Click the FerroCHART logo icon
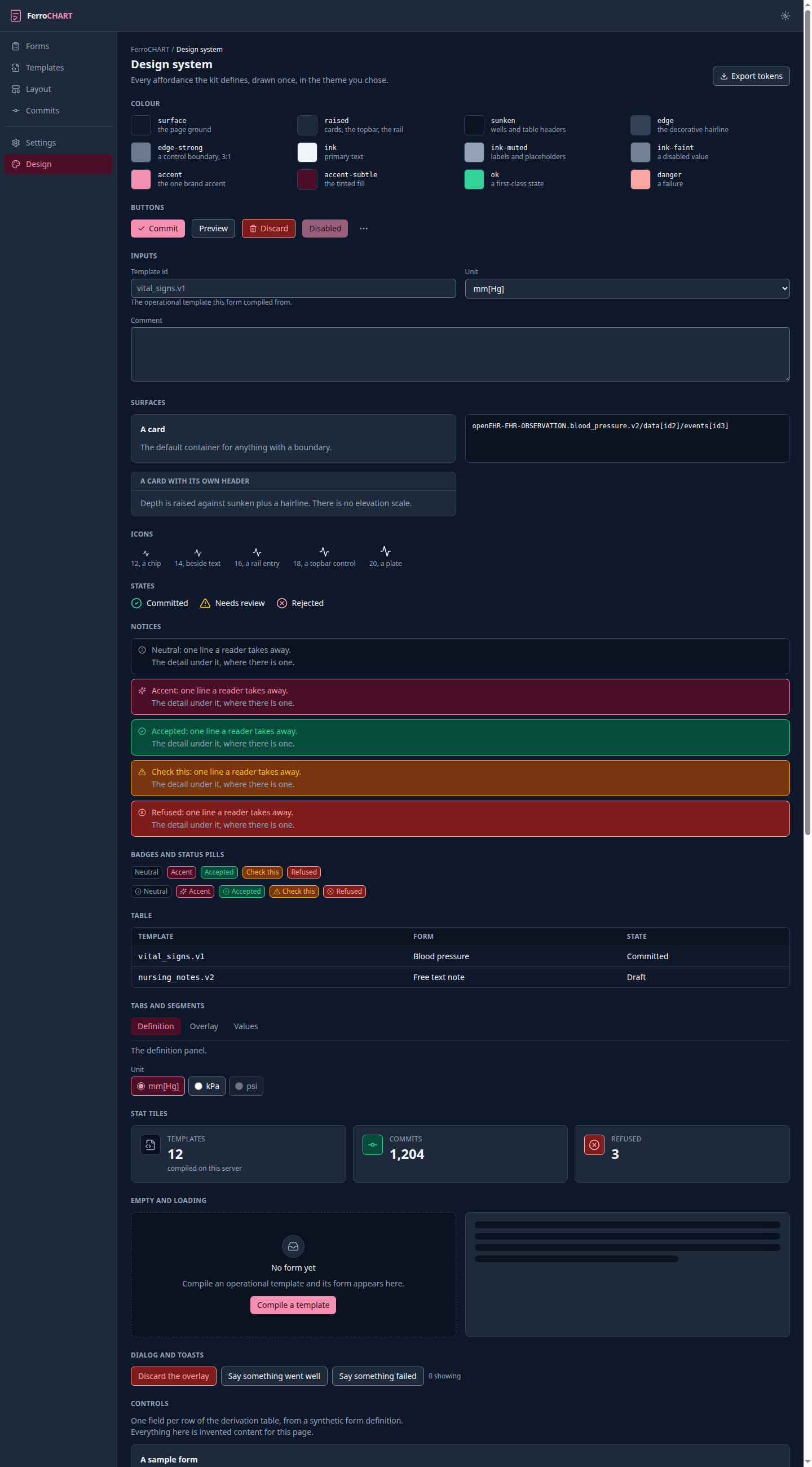The height and width of the screenshot is (1467, 812). [15, 16]
